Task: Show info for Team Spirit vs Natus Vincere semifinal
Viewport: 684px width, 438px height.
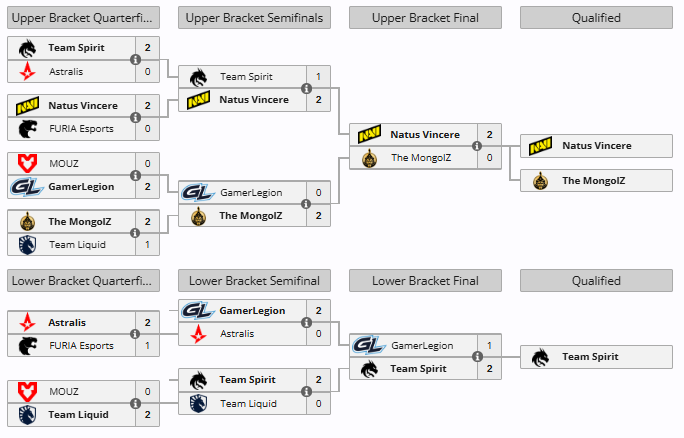Action: pos(307,89)
